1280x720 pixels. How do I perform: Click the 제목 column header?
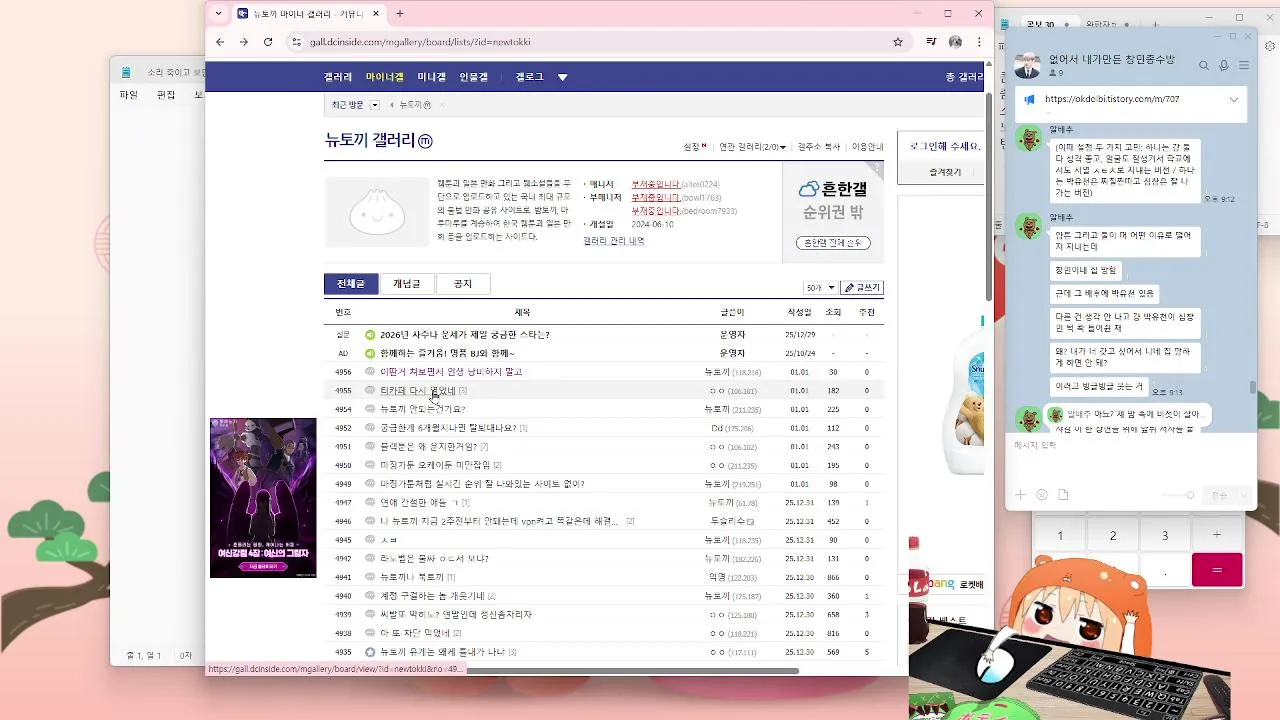522,312
